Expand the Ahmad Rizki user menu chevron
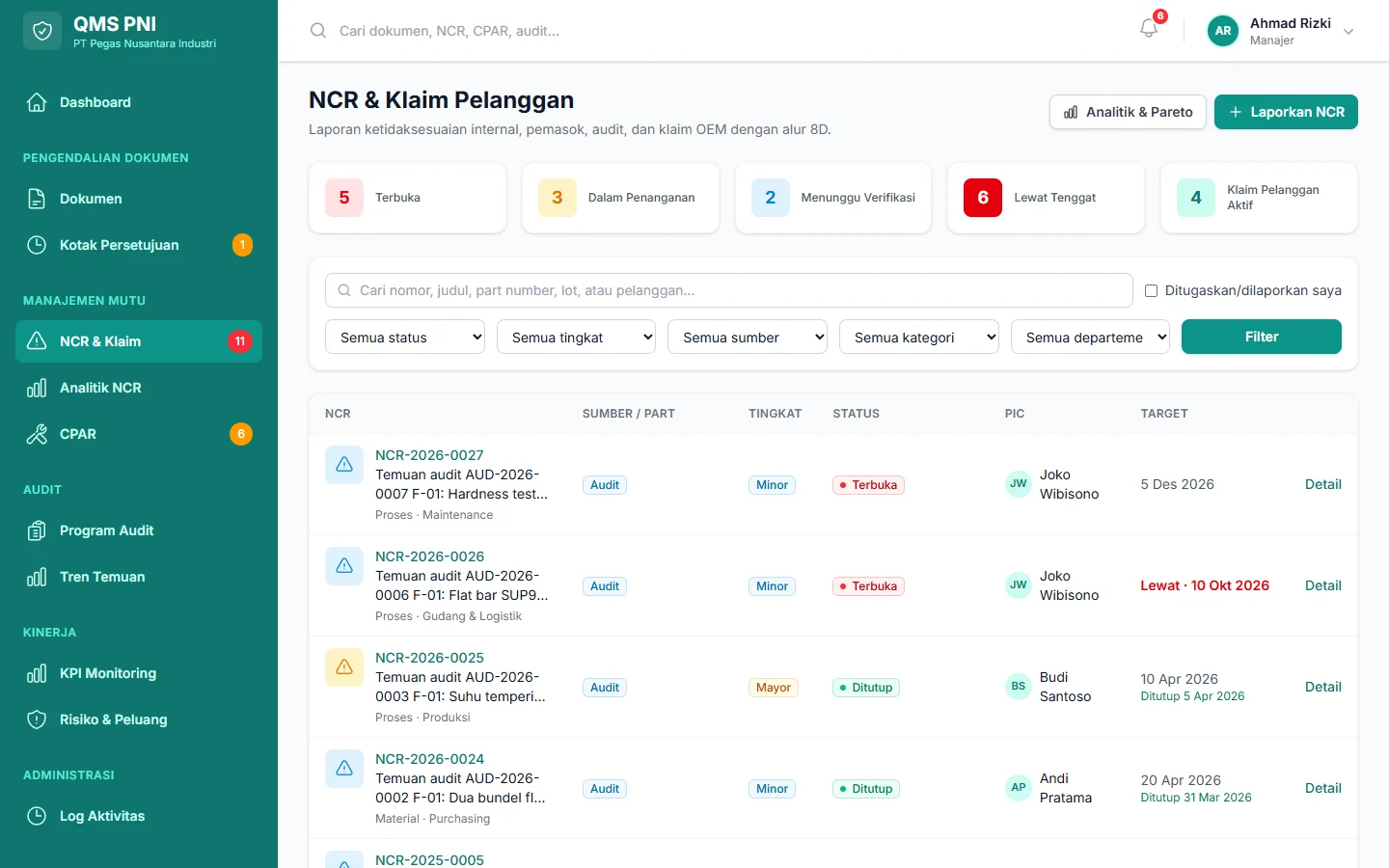 click(x=1348, y=32)
